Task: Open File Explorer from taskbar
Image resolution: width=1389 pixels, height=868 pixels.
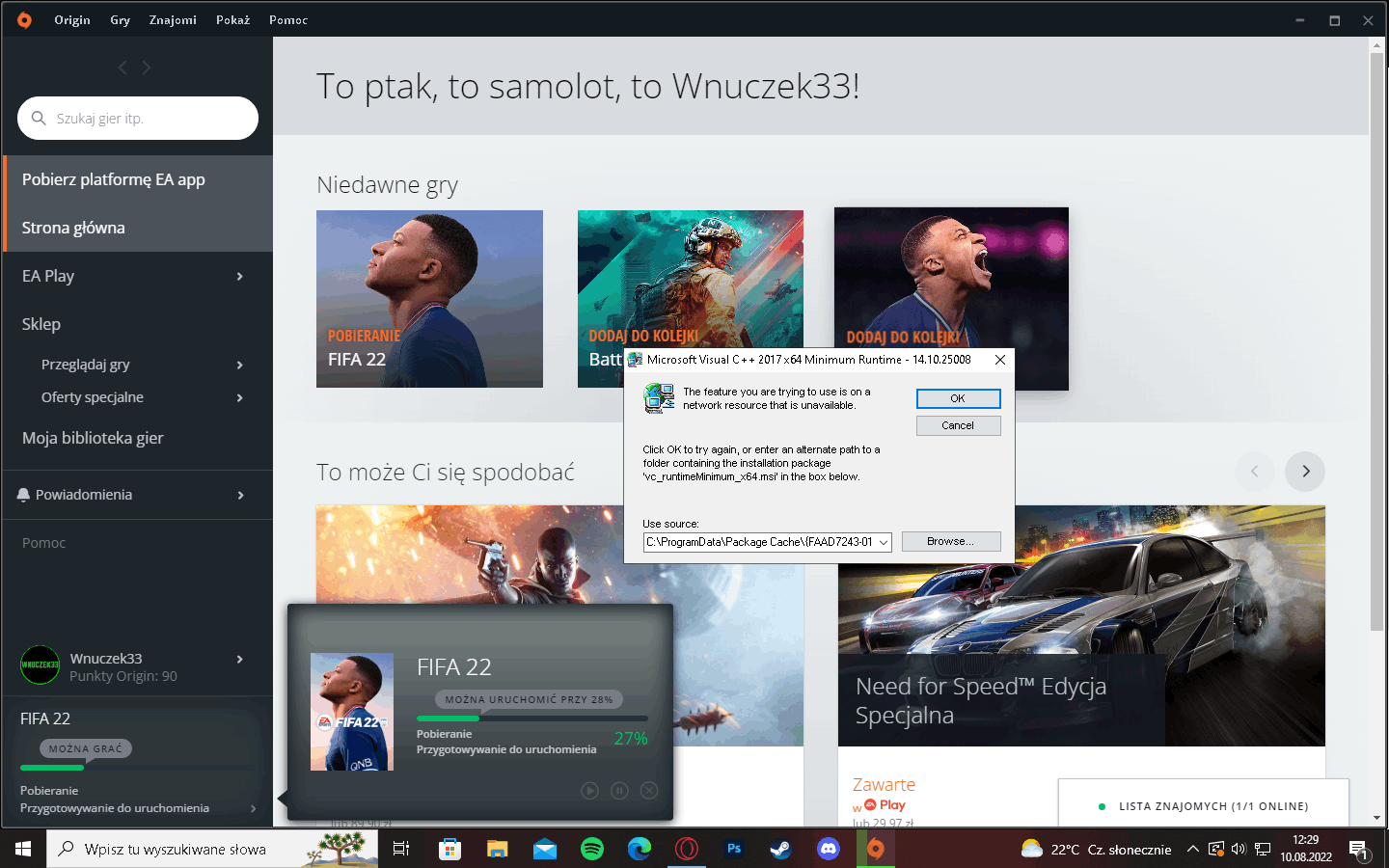Action: [497, 849]
